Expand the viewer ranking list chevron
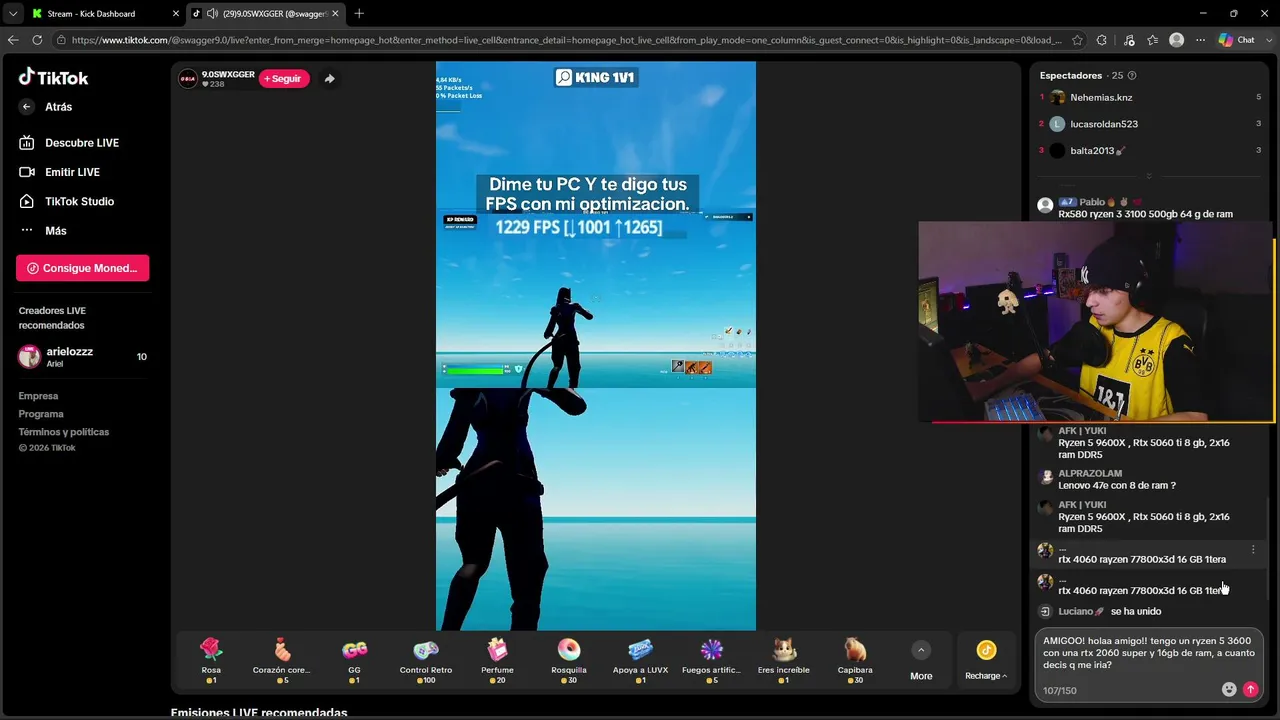 click(x=1149, y=176)
